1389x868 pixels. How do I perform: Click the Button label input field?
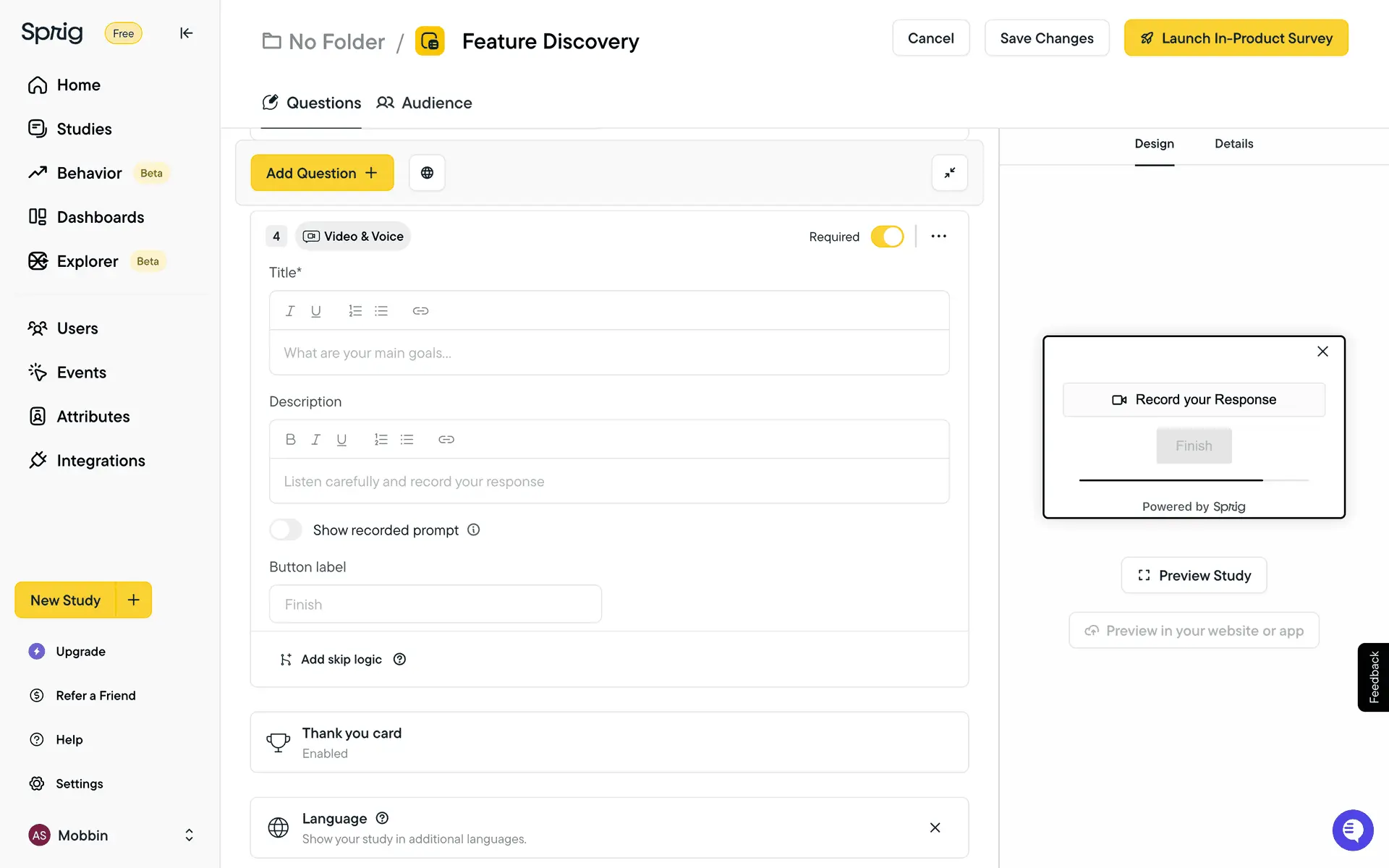pos(436,604)
